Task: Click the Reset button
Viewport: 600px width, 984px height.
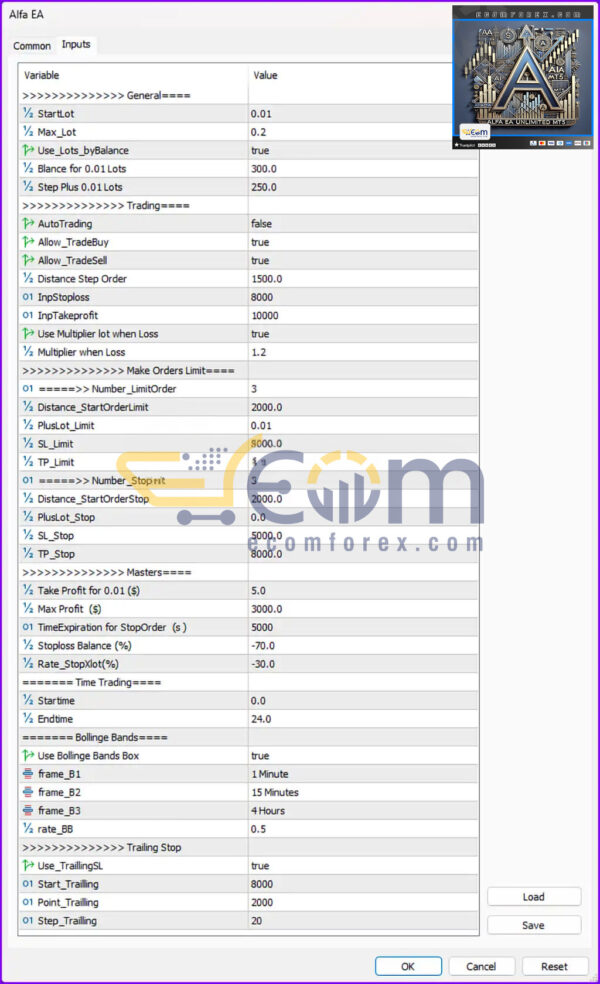Action: click(554, 966)
